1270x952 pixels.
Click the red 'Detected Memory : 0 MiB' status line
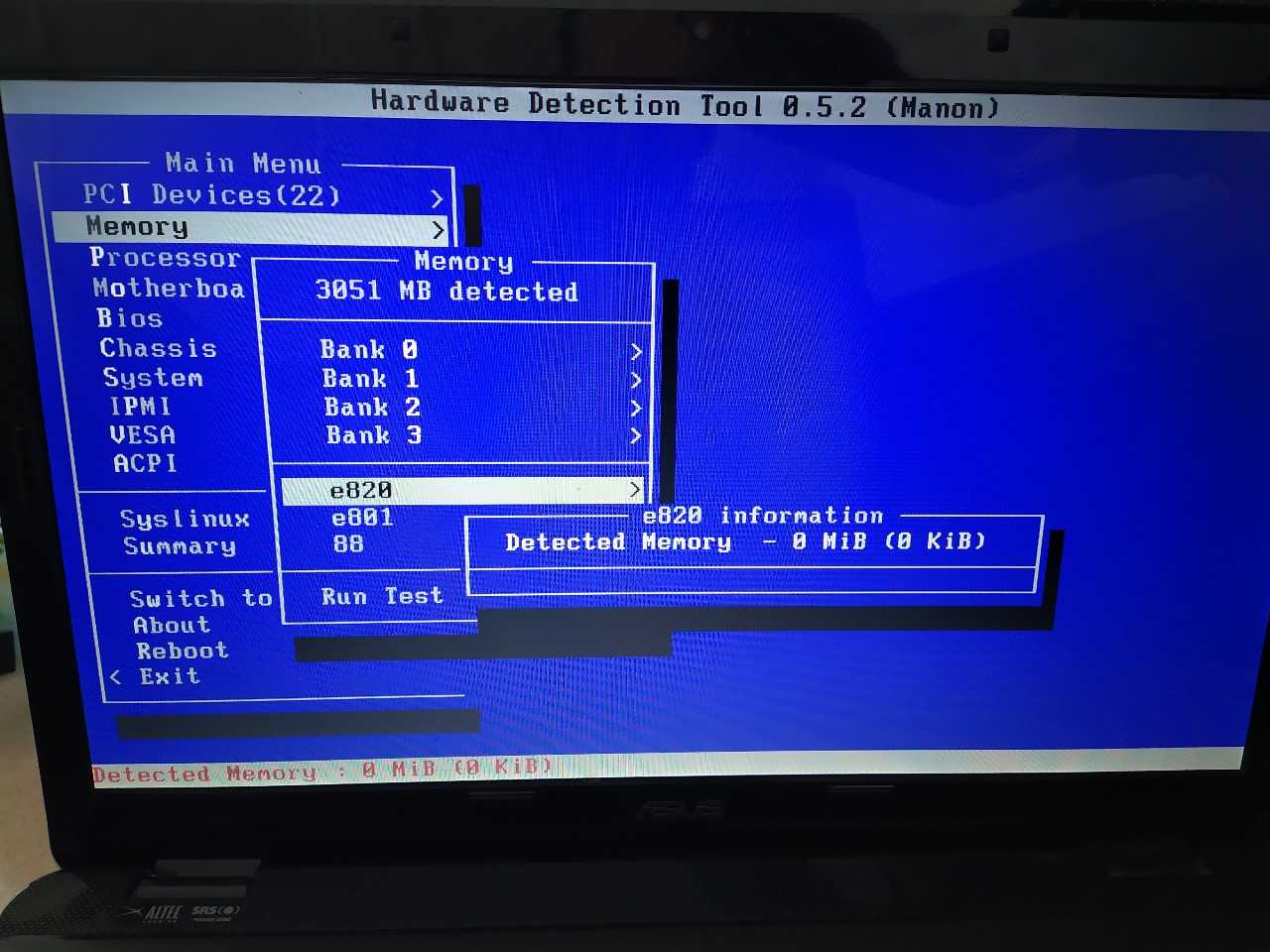[322, 771]
